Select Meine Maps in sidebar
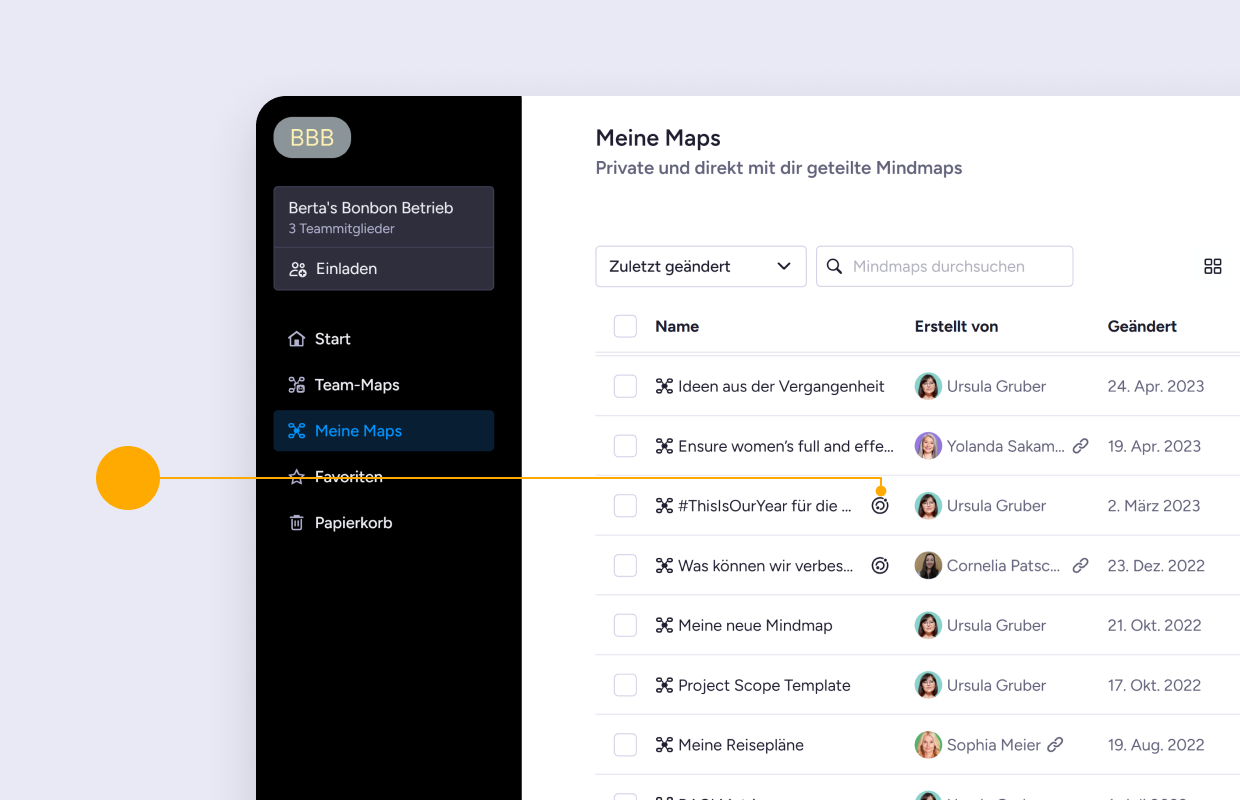 click(x=384, y=431)
